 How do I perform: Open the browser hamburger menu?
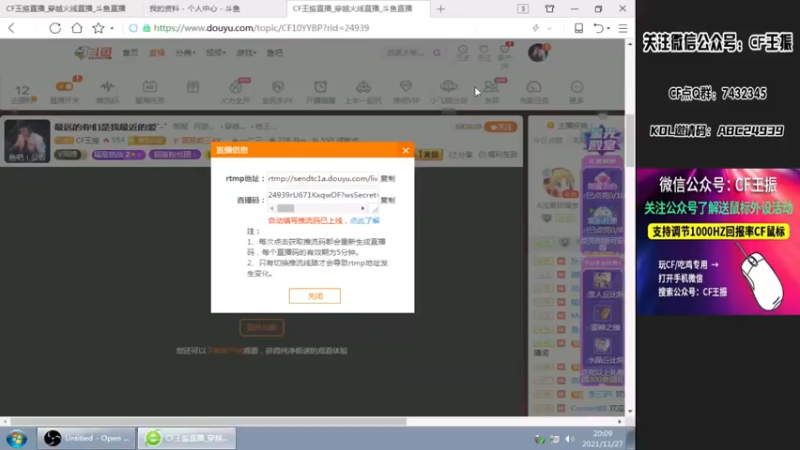point(623,28)
